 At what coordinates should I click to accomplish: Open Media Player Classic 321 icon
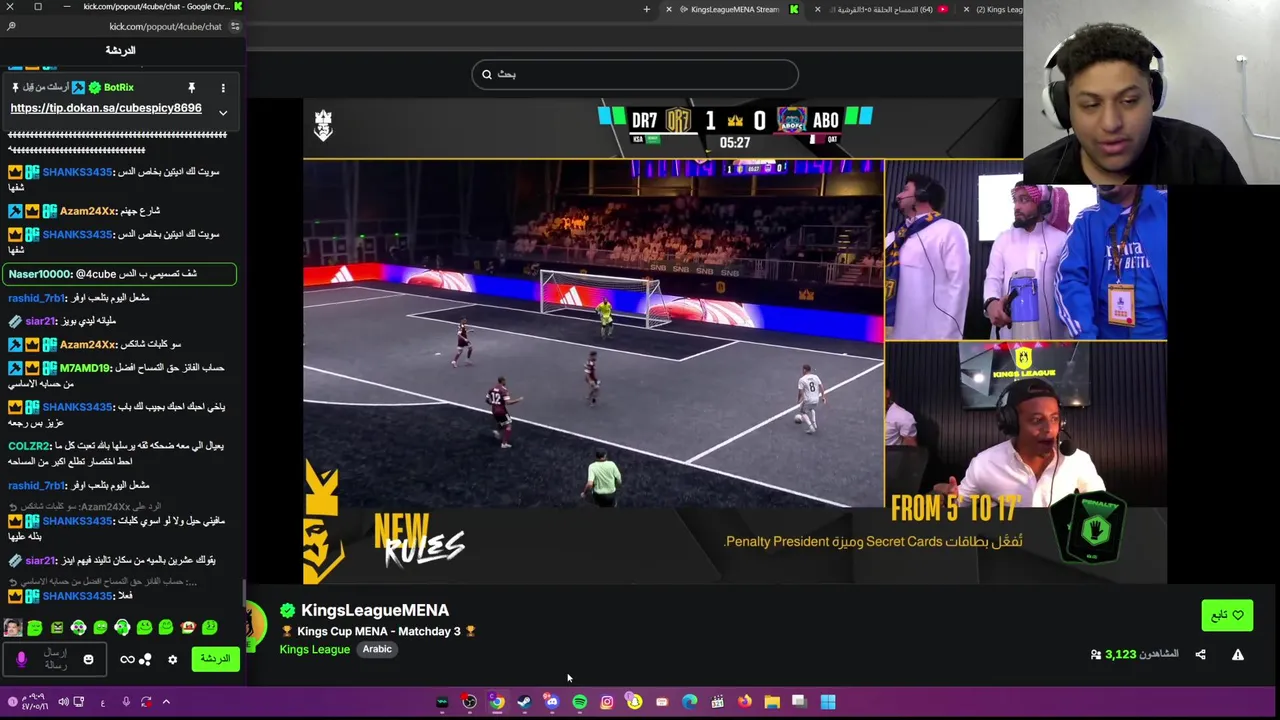pyautogui.click(x=717, y=702)
